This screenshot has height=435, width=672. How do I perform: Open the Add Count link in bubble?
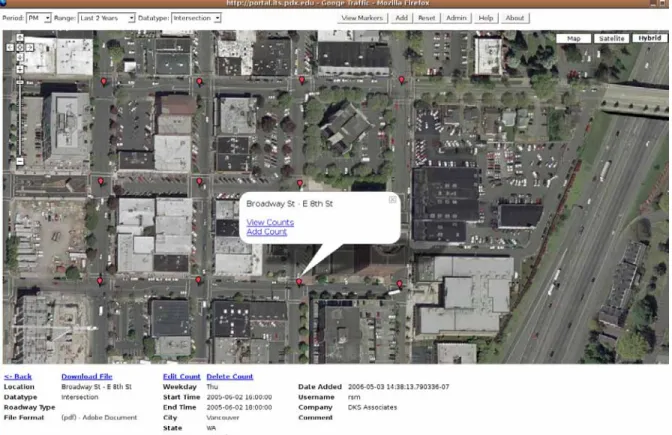tap(267, 231)
